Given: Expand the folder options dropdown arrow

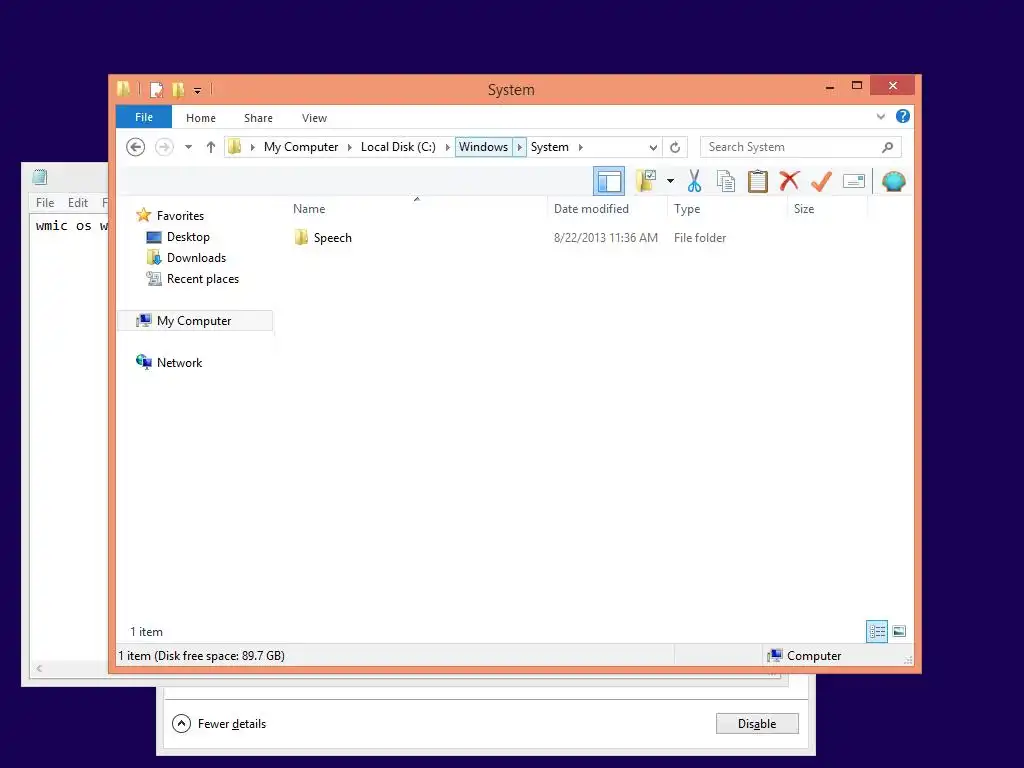Looking at the screenshot, I should 670,181.
